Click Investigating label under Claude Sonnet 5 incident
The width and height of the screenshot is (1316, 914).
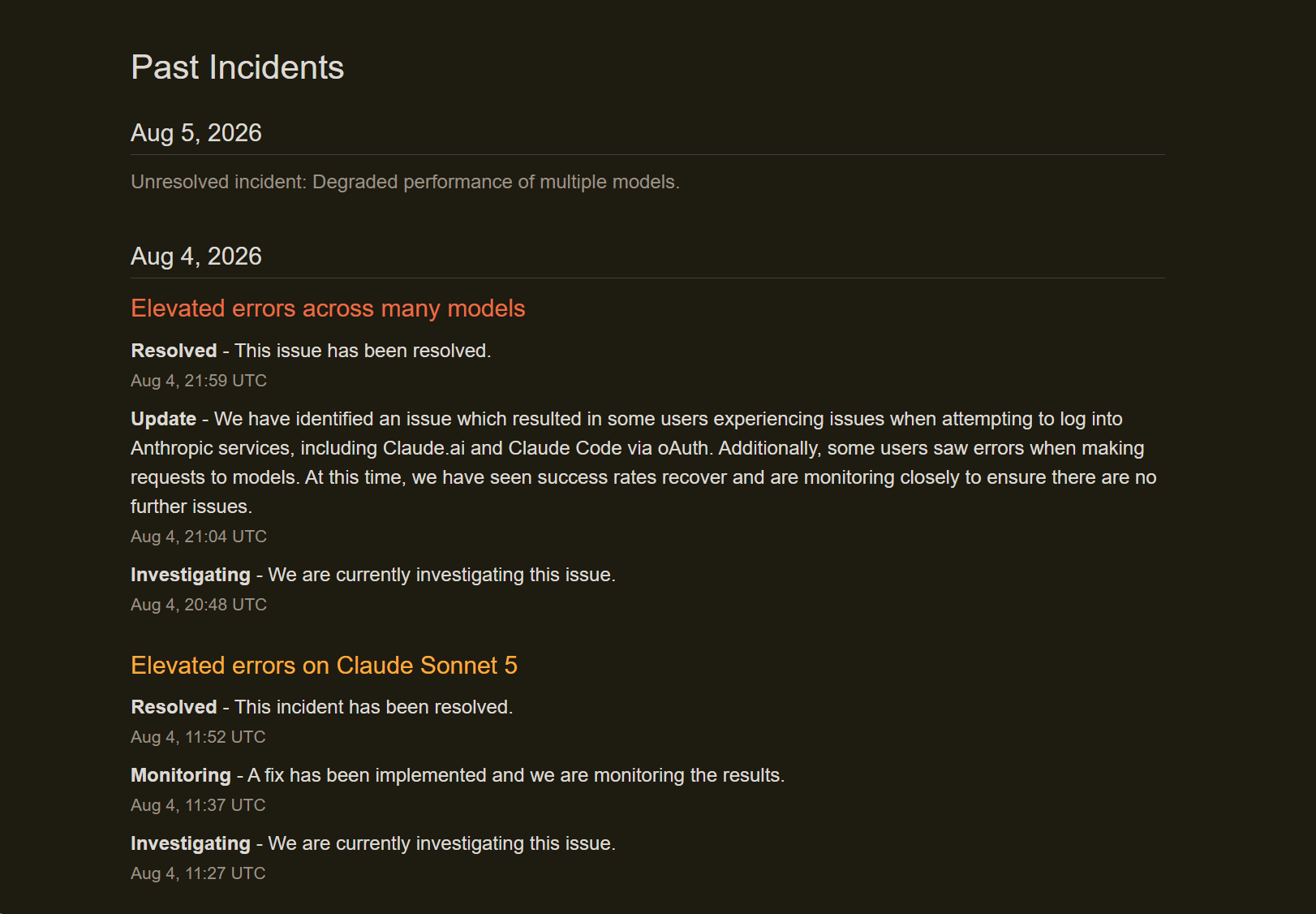click(191, 843)
